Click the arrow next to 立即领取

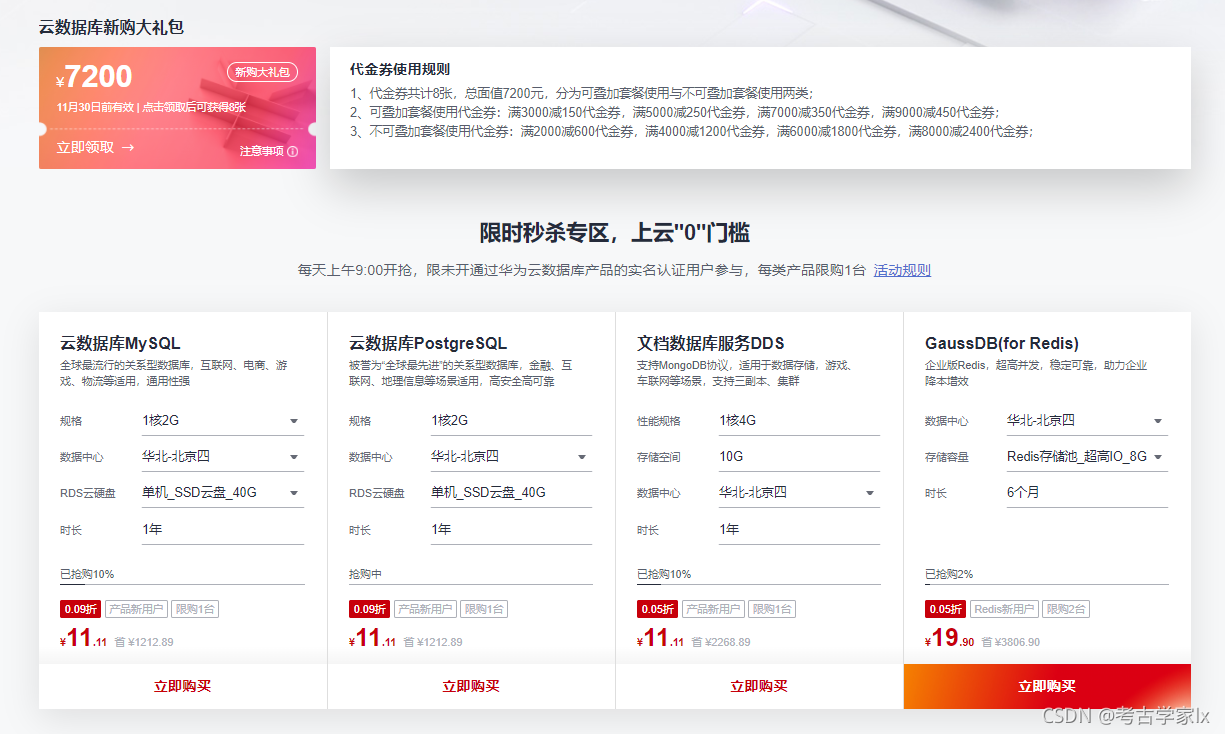(x=128, y=147)
